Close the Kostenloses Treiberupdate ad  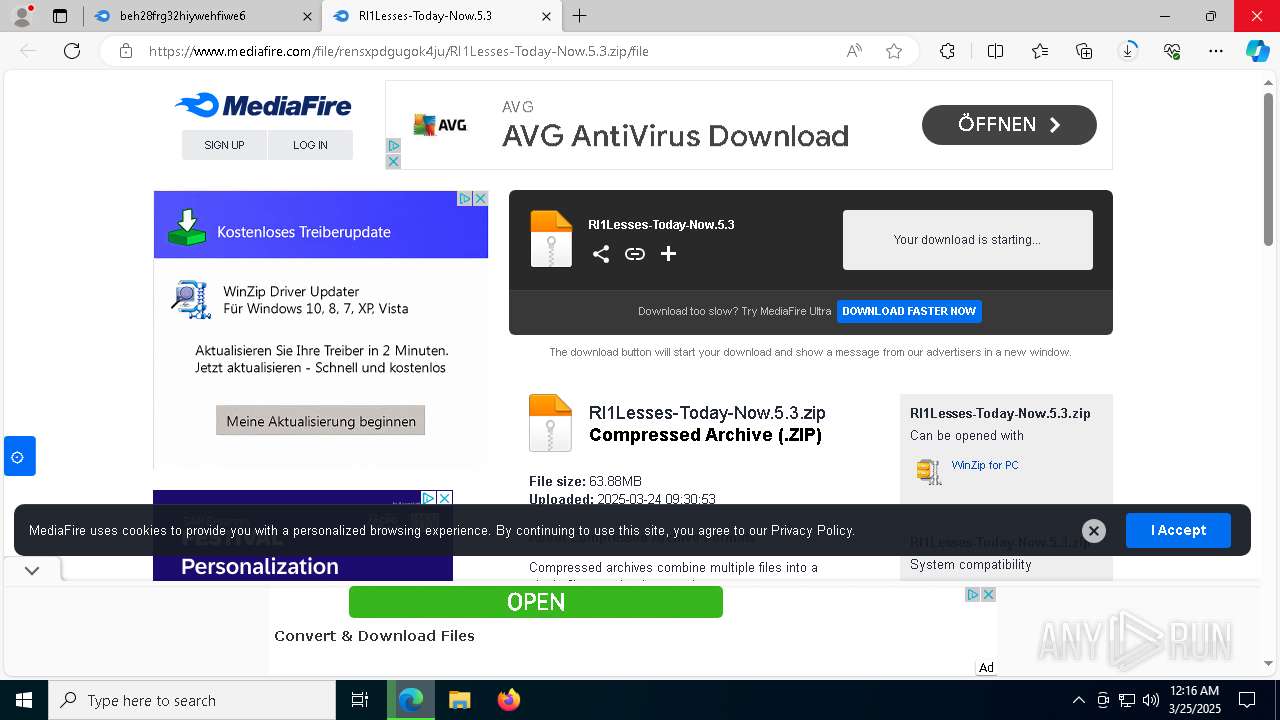coord(480,199)
